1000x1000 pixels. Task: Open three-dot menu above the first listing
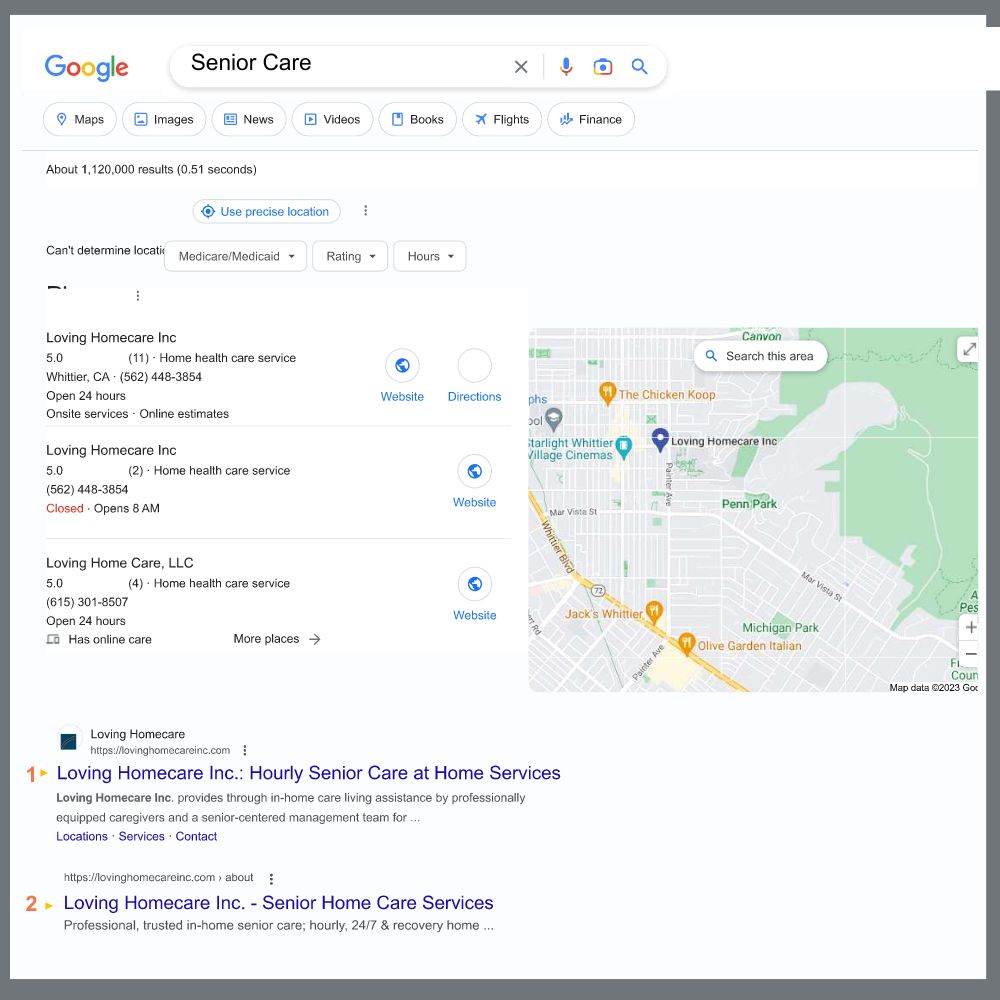point(138,295)
